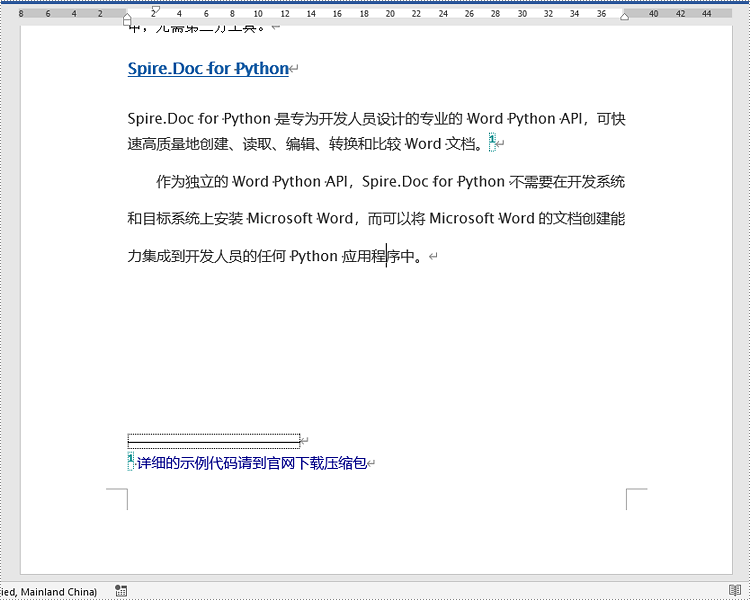Click the text 的文档创建能
750x600 pixels.
pos(582,219)
